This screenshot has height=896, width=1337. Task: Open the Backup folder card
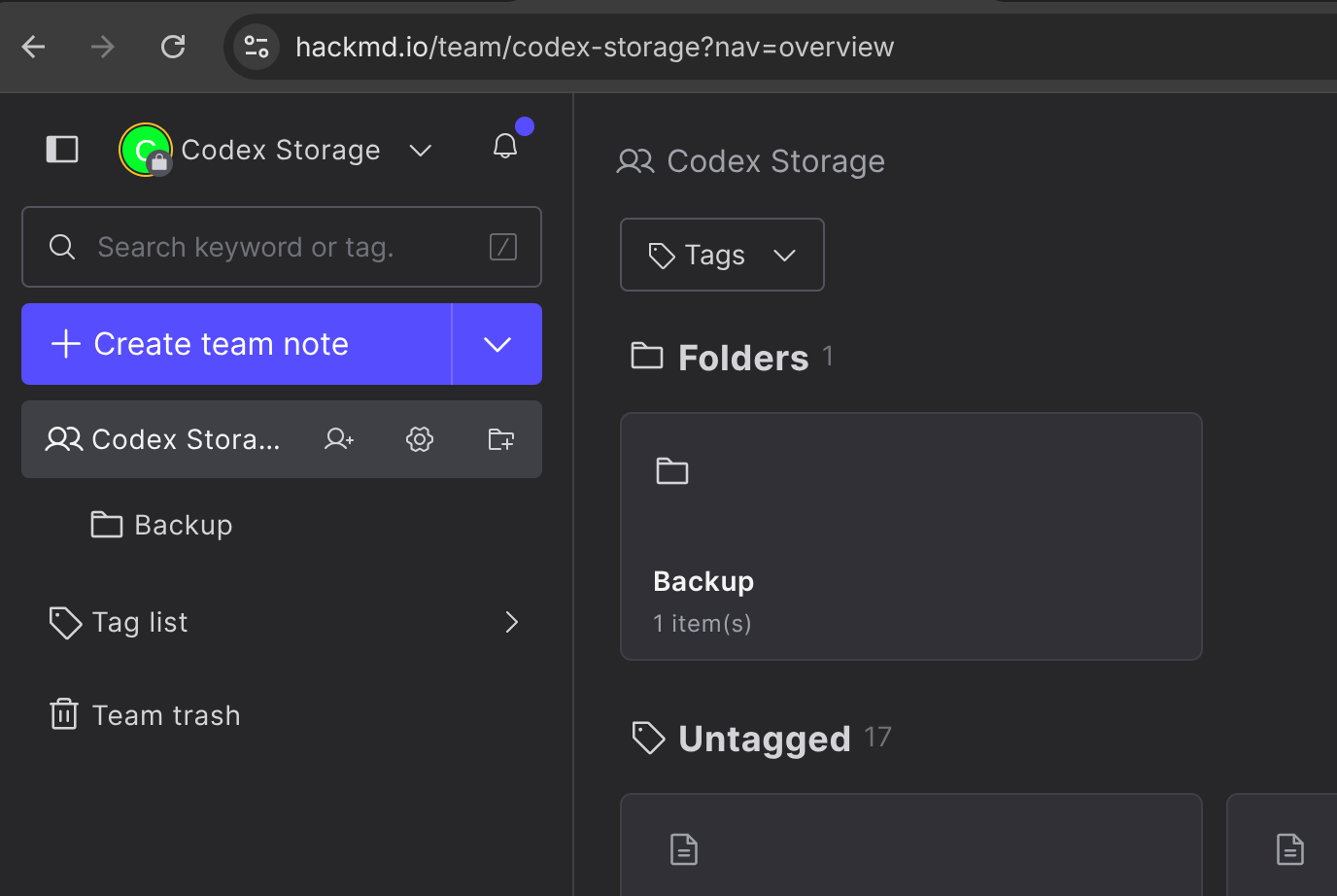(910, 536)
